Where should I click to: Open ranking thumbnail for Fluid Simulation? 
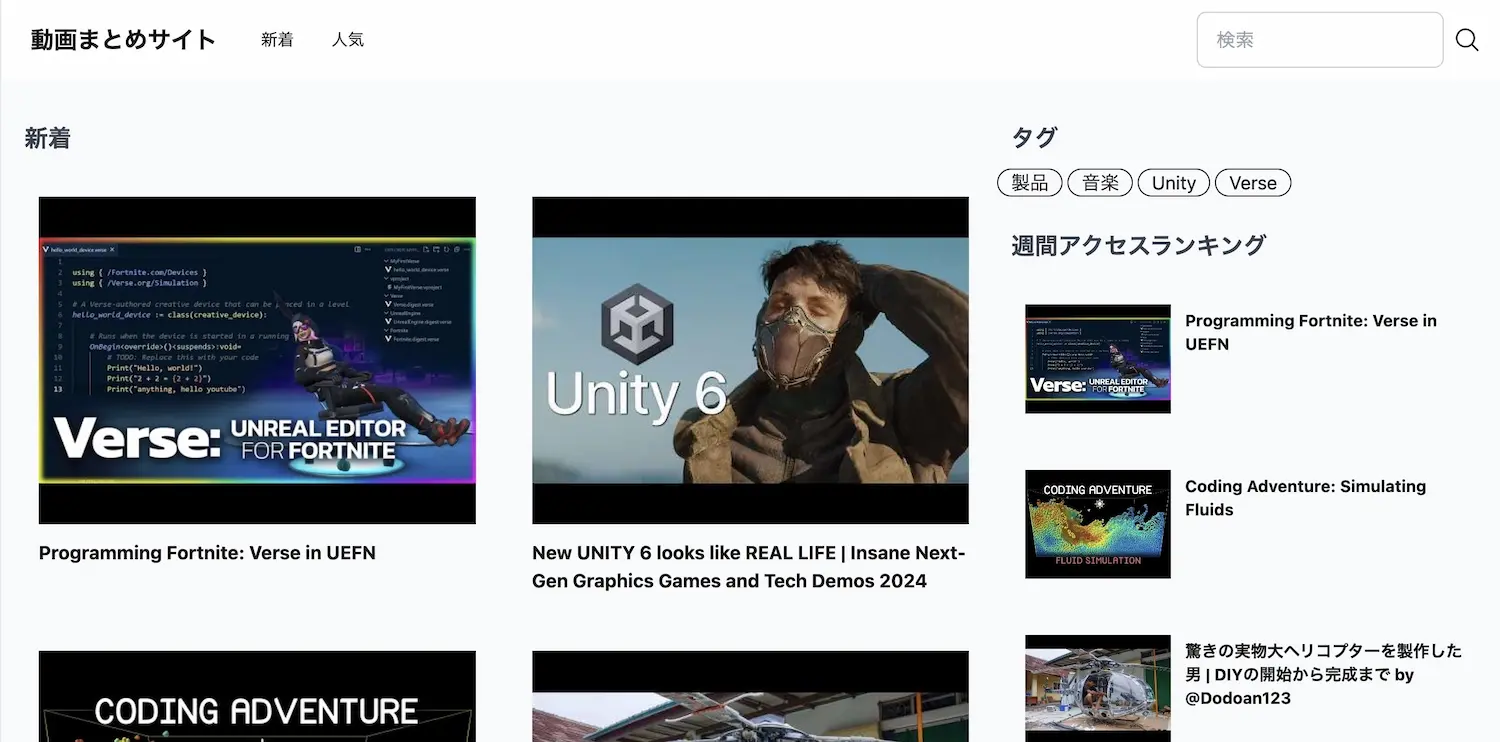pos(1098,524)
